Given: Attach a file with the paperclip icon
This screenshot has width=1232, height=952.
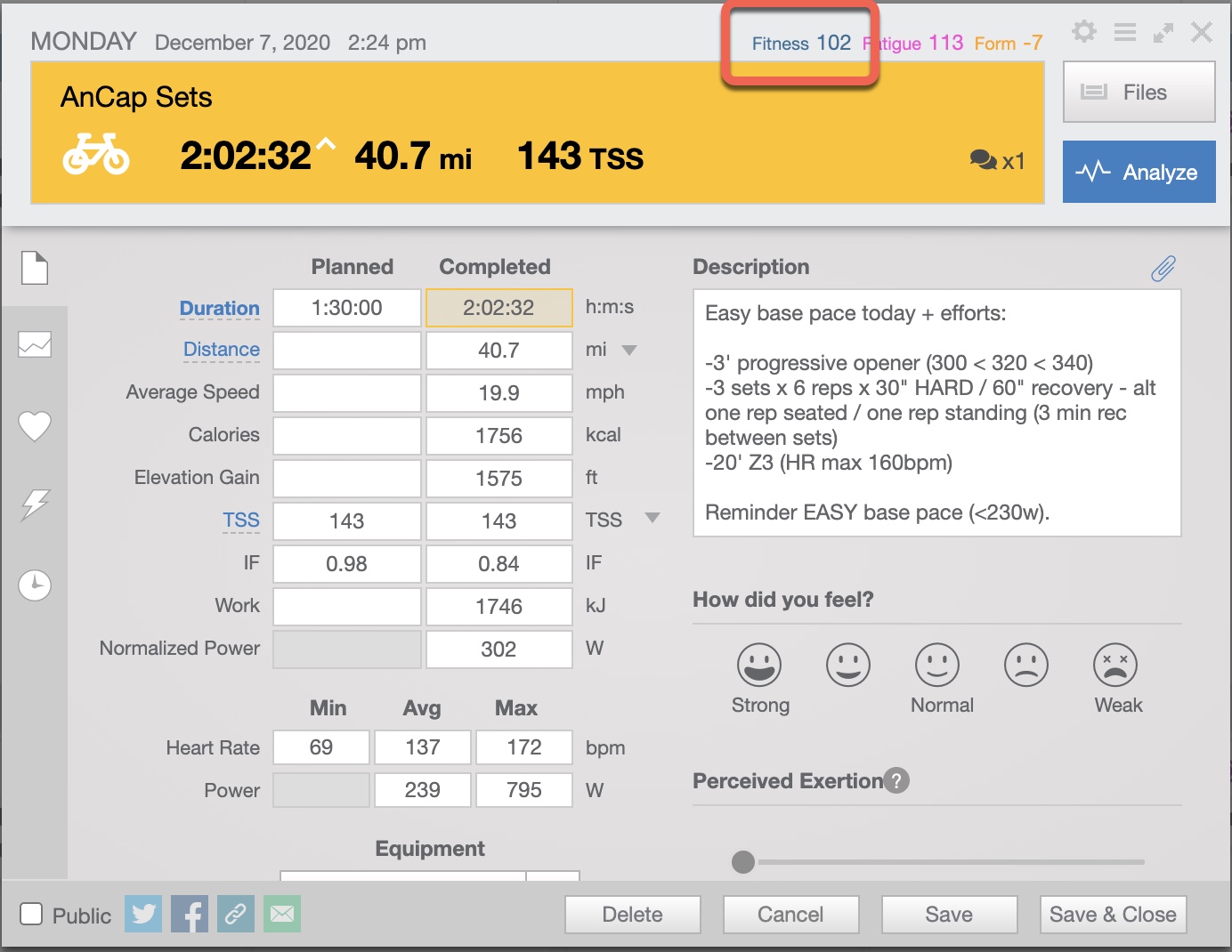Looking at the screenshot, I should (1163, 268).
